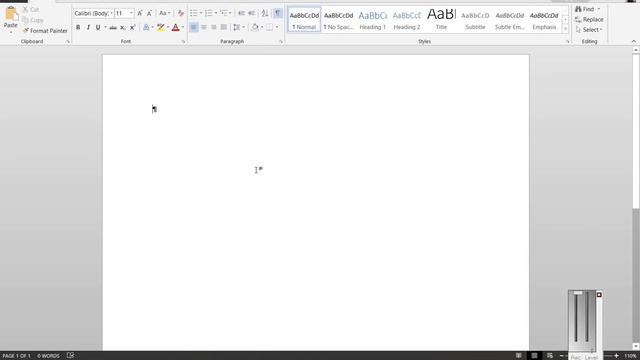The height and width of the screenshot is (360, 640).
Task: Toggle subscript formatting
Action: [123, 27]
